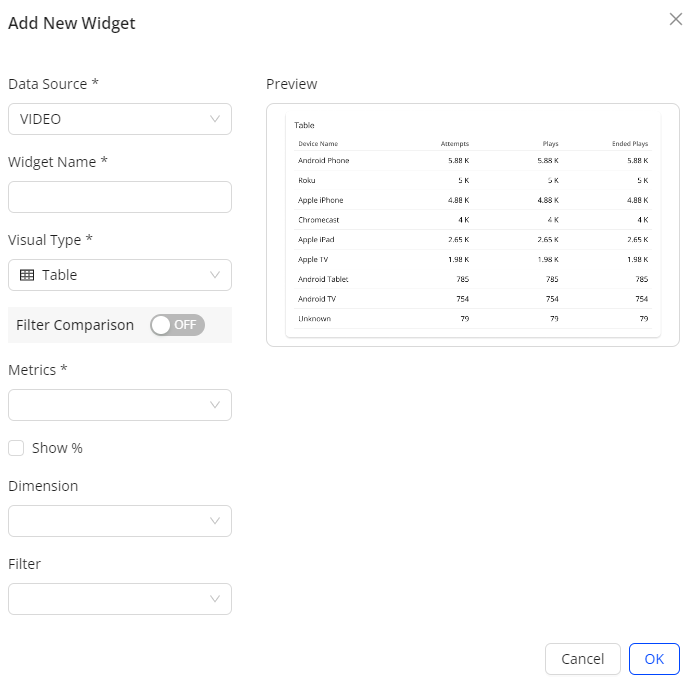Click the table icon in Visual Type
700x686 pixels.
pyautogui.click(x=27, y=275)
